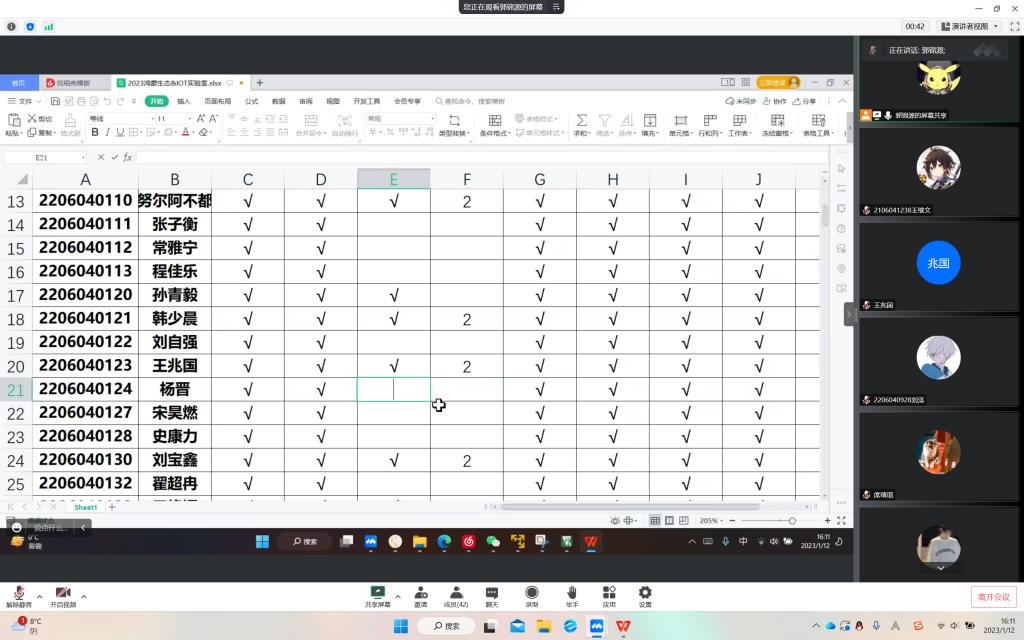Click the spreadsheet zoom slider
This screenshot has height=640, width=1024.
coord(792,521)
